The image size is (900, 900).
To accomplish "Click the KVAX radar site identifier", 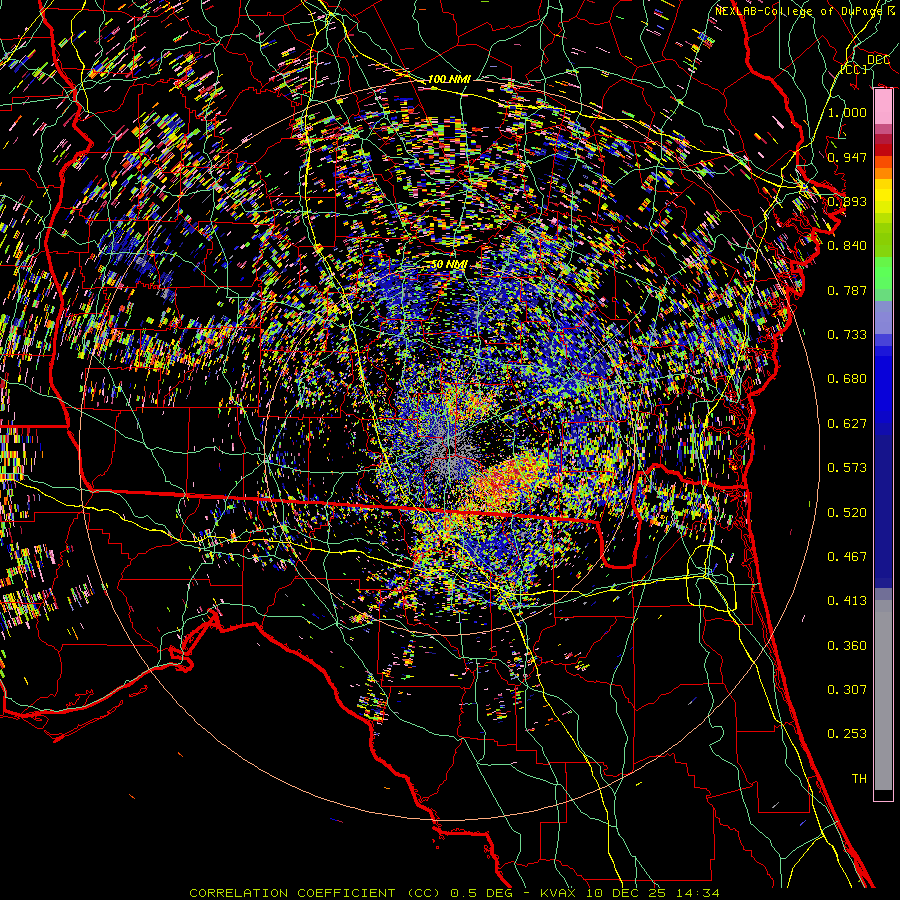I will (559, 893).
